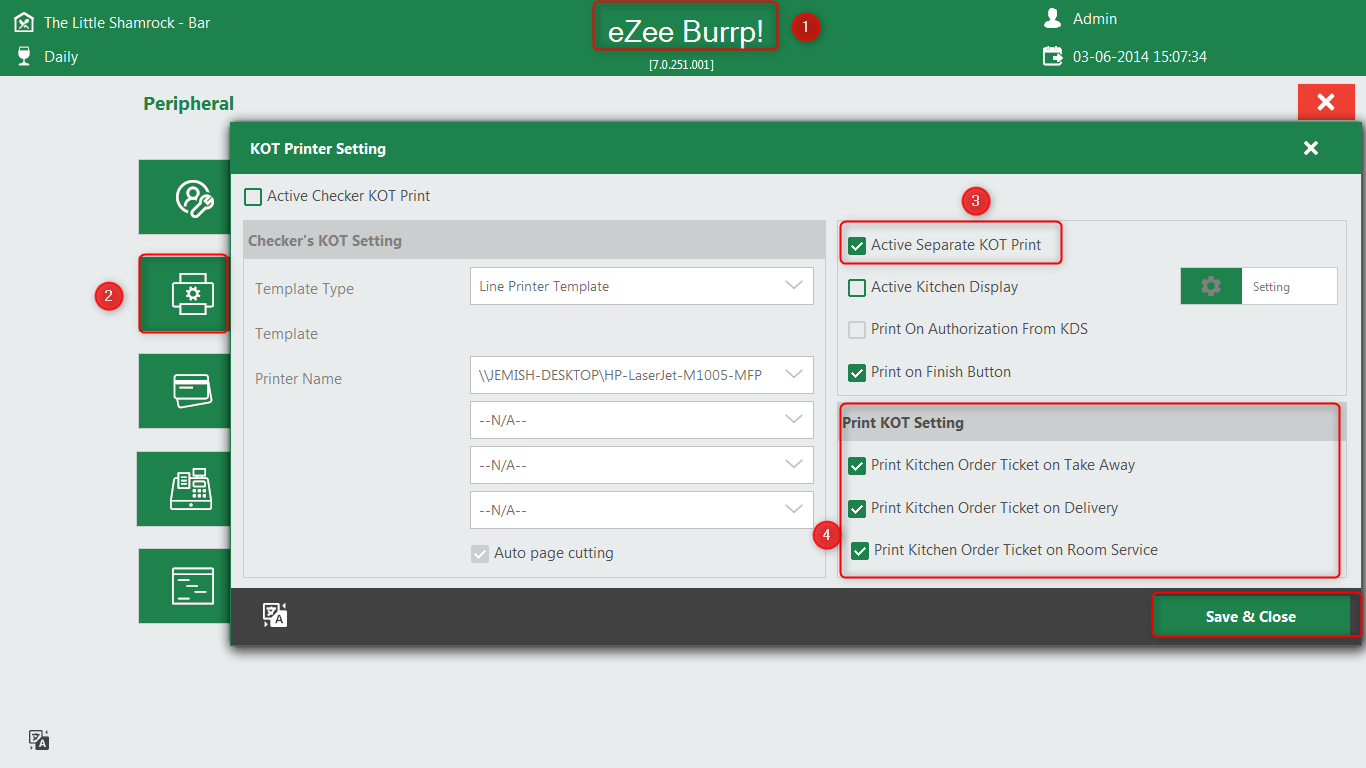Click the Template label
Screen dimensions: 1366x768
(286, 334)
